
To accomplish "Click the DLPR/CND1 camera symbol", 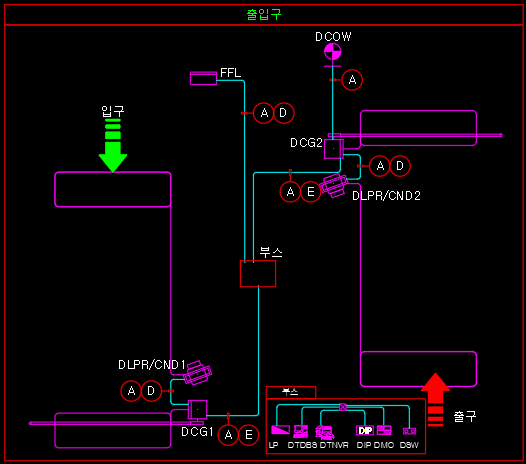I will coord(197,372).
